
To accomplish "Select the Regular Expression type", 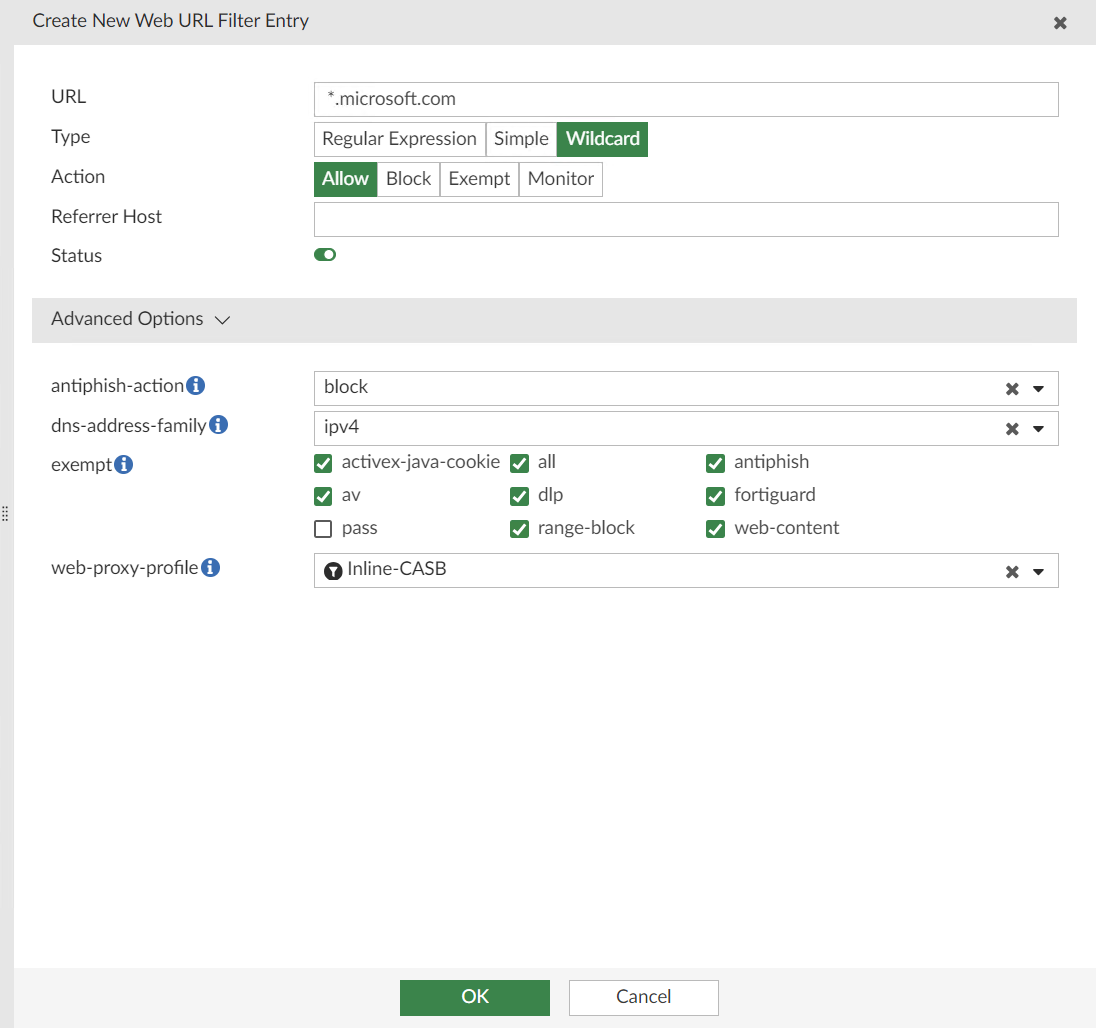I will (x=399, y=139).
